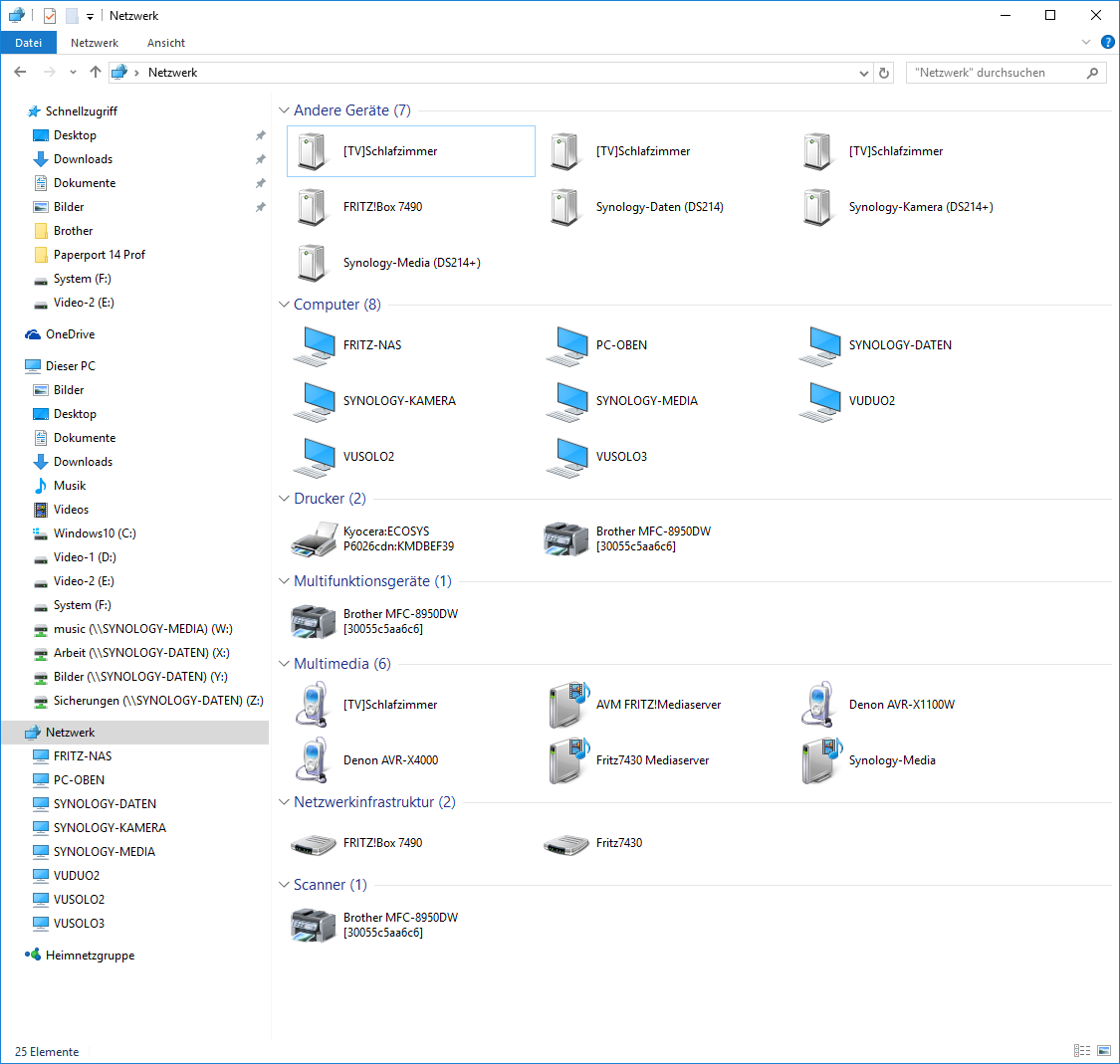This screenshot has height=1064, width=1120.
Task: Open the Datei menu
Action: (x=29, y=43)
